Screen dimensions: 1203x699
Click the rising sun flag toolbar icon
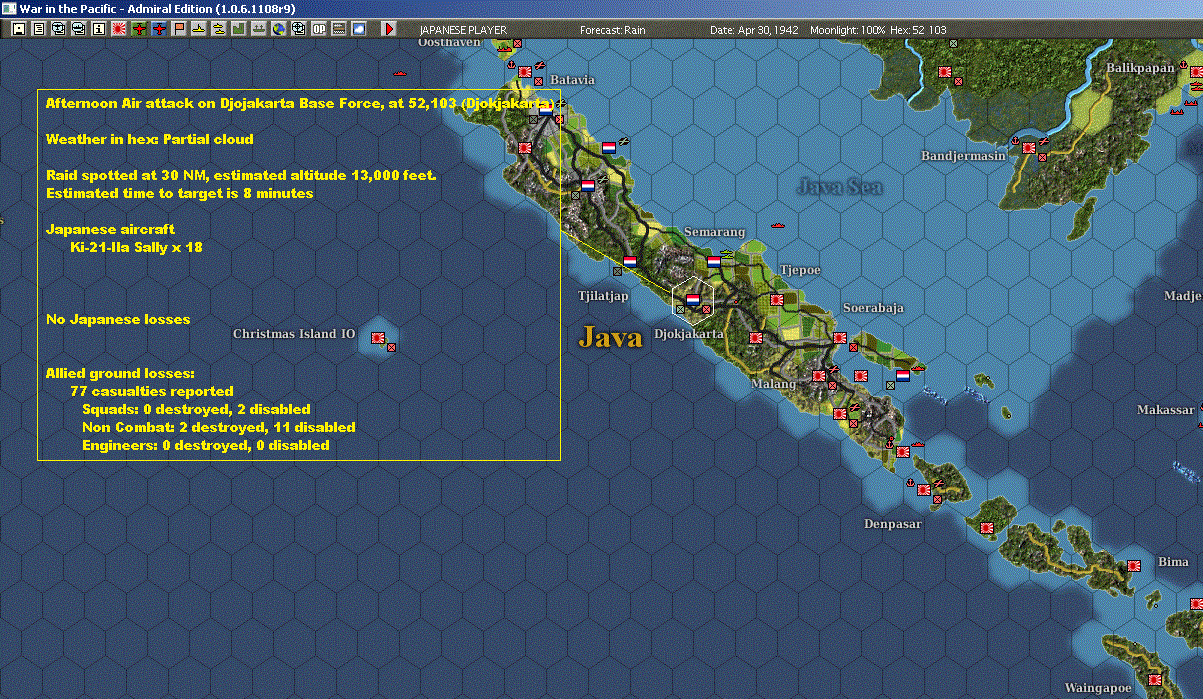point(118,29)
